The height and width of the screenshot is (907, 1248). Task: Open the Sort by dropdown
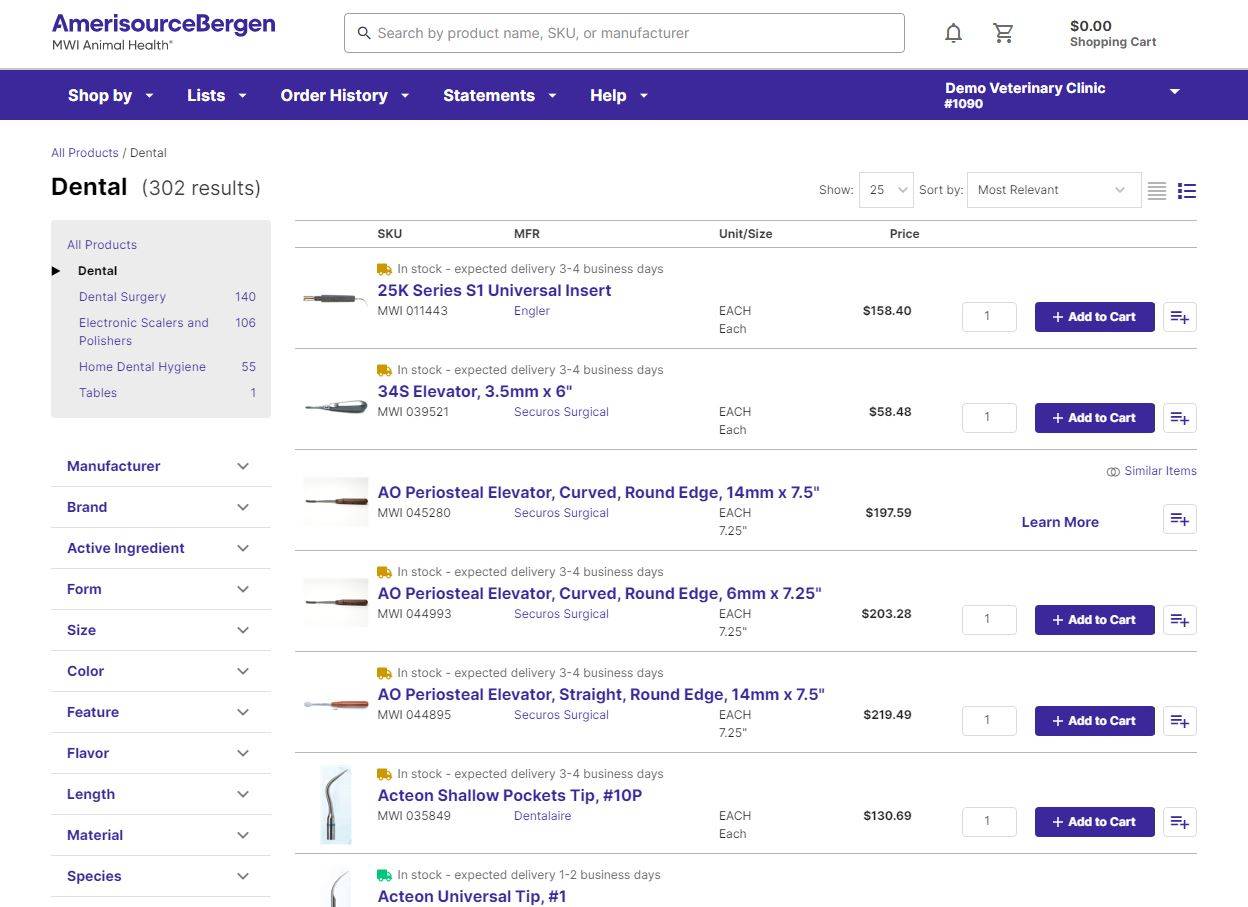[x=1053, y=190]
